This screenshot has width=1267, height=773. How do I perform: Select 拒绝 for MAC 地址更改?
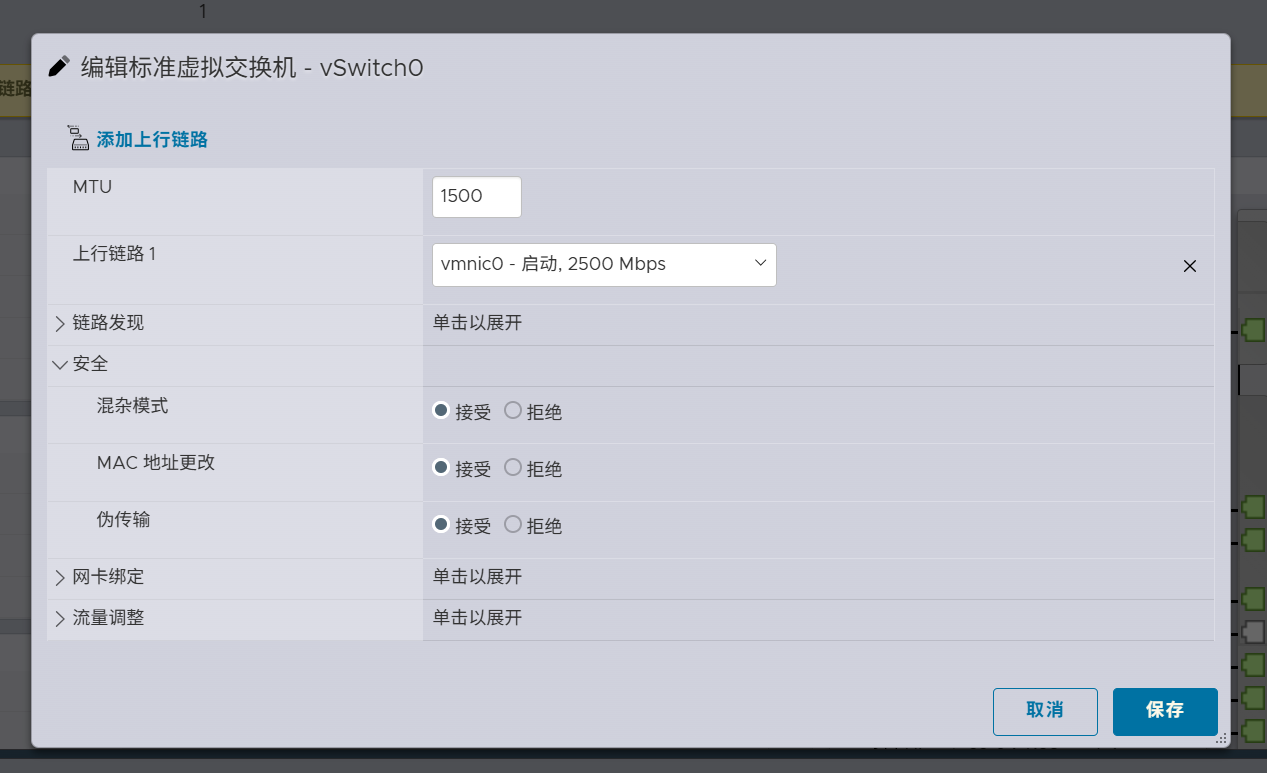[512, 467]
